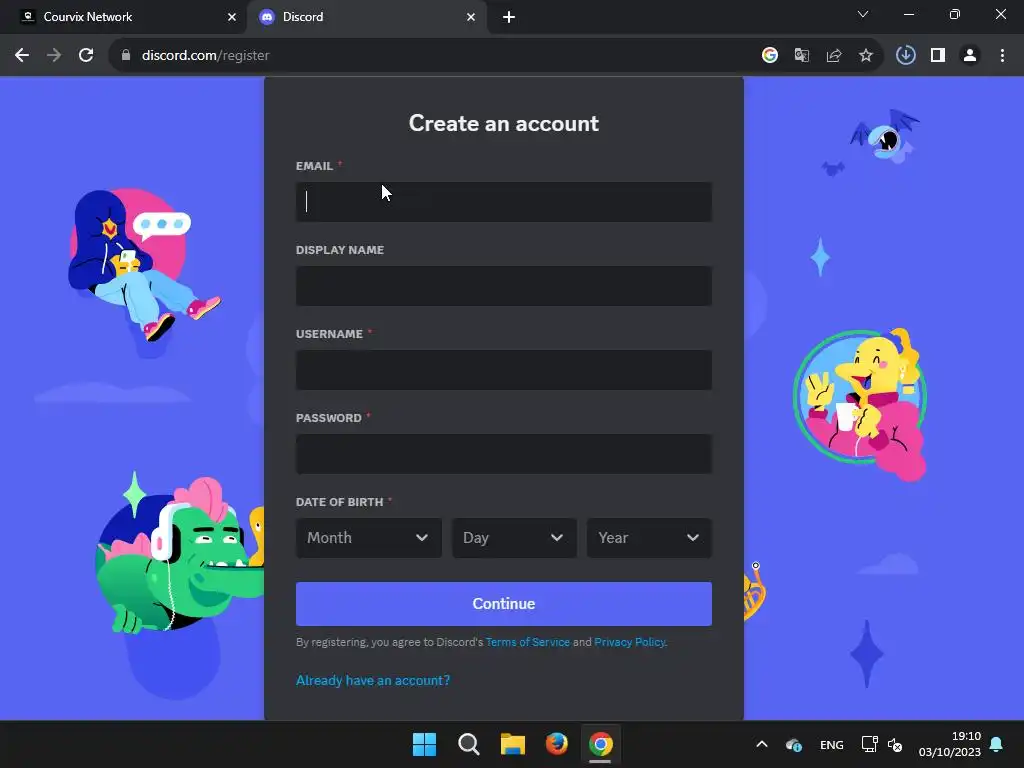
Task: Open Chrome's three-dot menu
Action: pyautogui.click(x=1002, y=56)
